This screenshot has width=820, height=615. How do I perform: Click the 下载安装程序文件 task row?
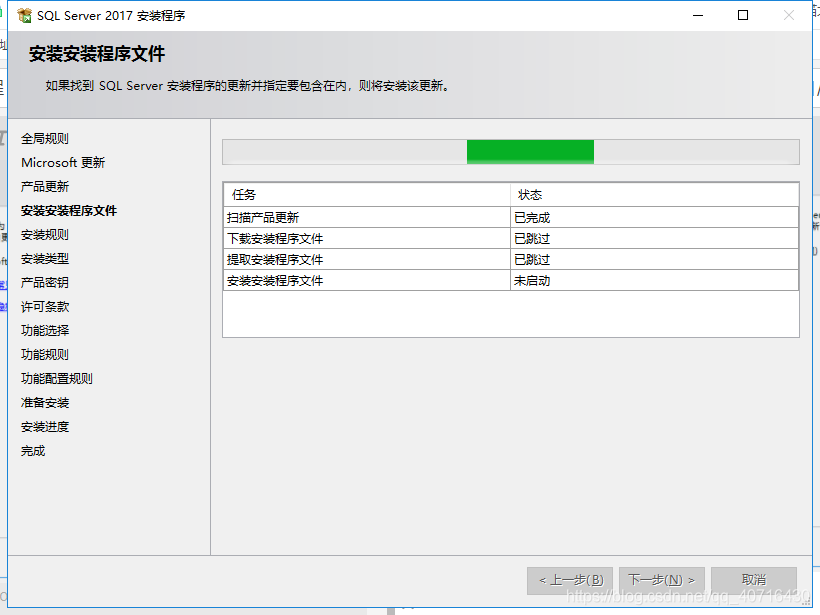tap(511, 238)
